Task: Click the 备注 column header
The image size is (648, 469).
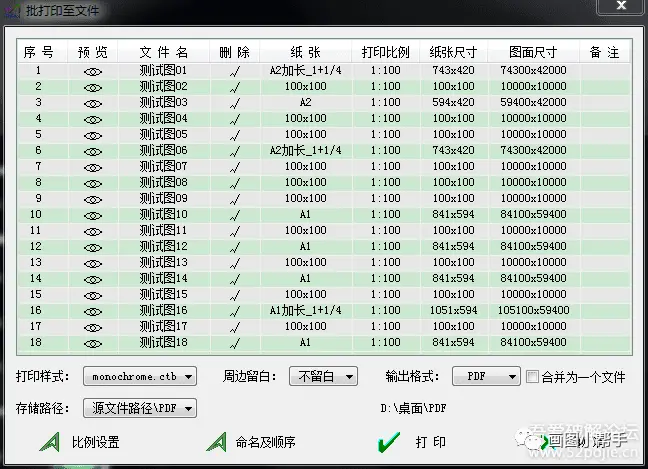Action: pyautogui.click(x=605, y=52)
